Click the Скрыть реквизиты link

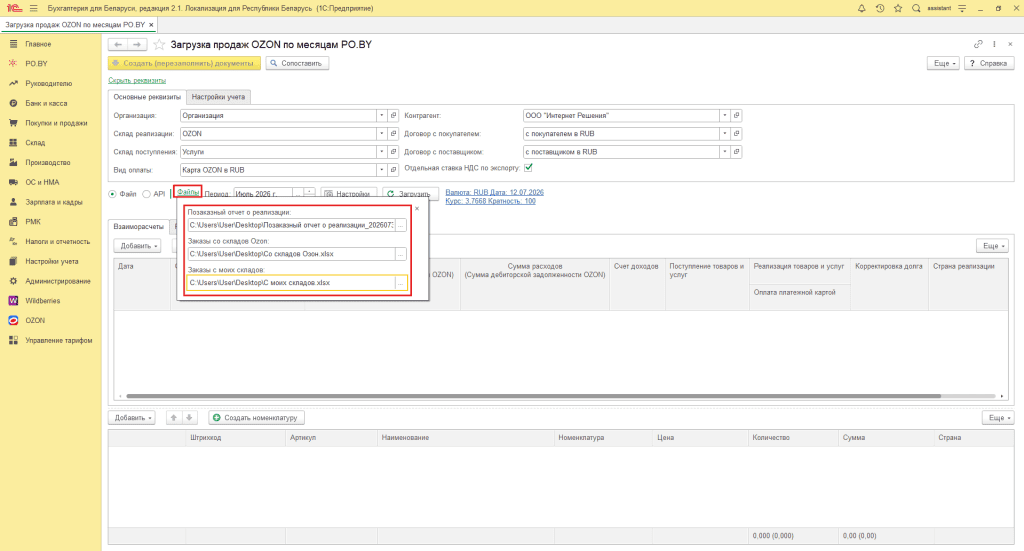(137, 80)
